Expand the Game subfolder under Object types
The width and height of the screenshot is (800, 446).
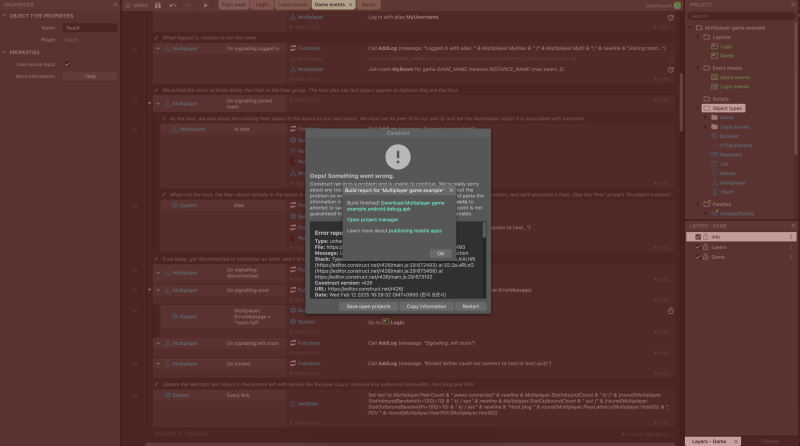point(706,117)
